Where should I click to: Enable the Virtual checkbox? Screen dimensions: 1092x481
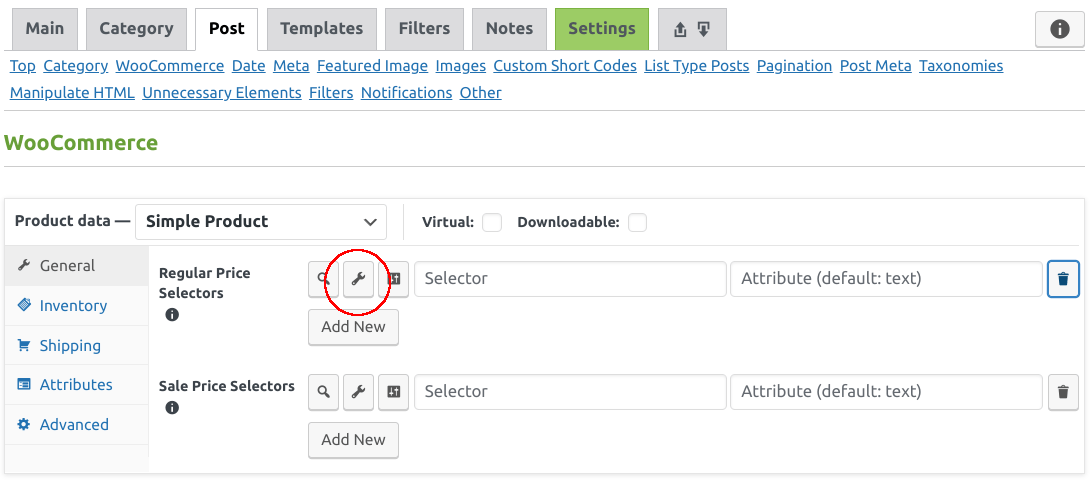click(x=492, y=222)
